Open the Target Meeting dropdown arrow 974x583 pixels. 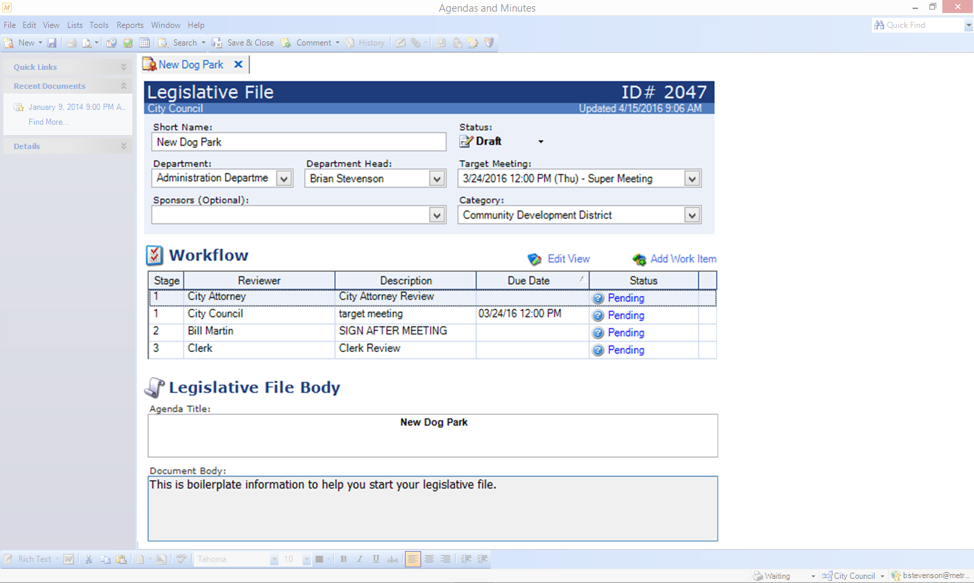pos(692,179)
